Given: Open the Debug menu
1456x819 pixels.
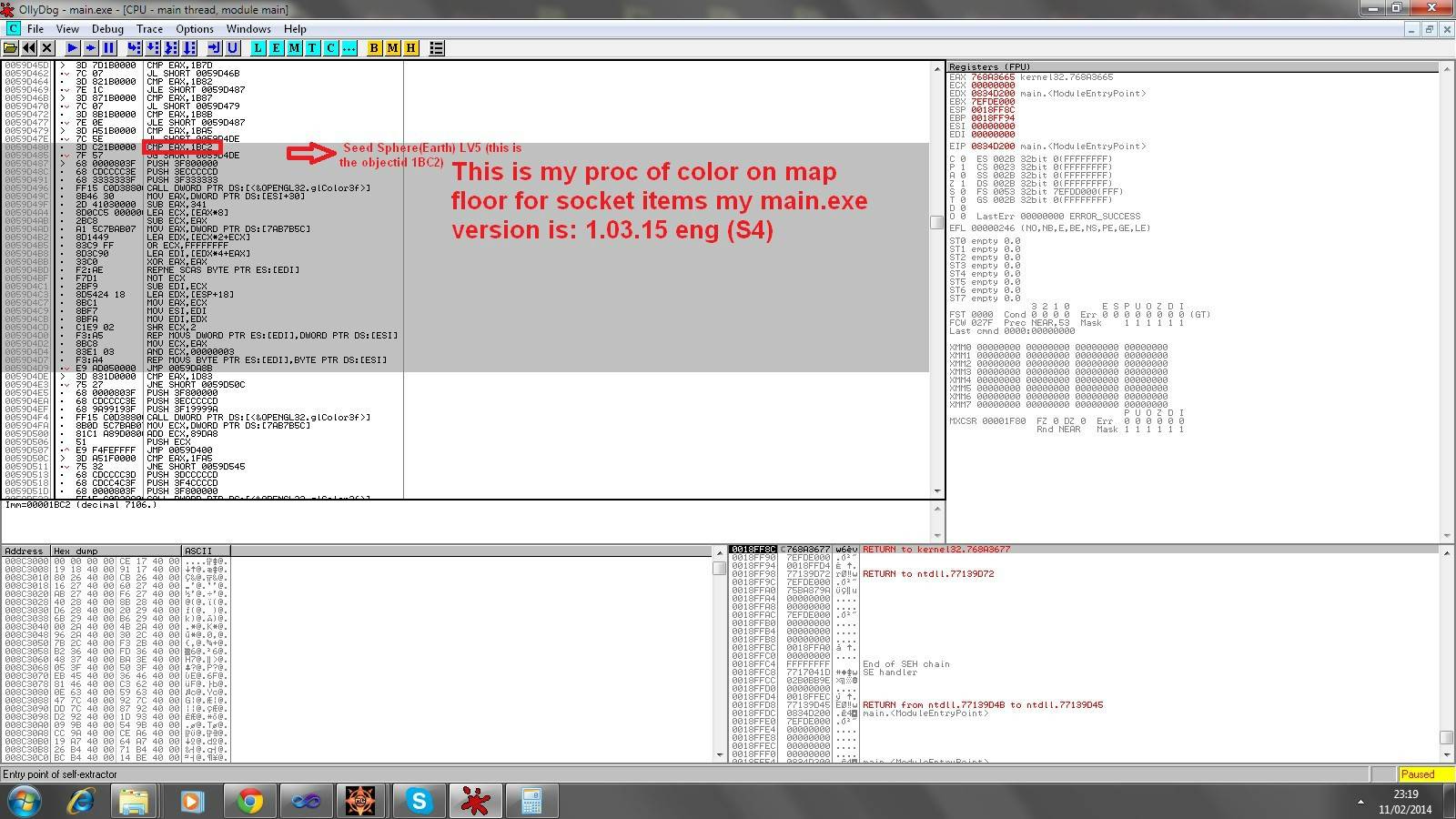Looking at the screenshot, I should [107, 29].
